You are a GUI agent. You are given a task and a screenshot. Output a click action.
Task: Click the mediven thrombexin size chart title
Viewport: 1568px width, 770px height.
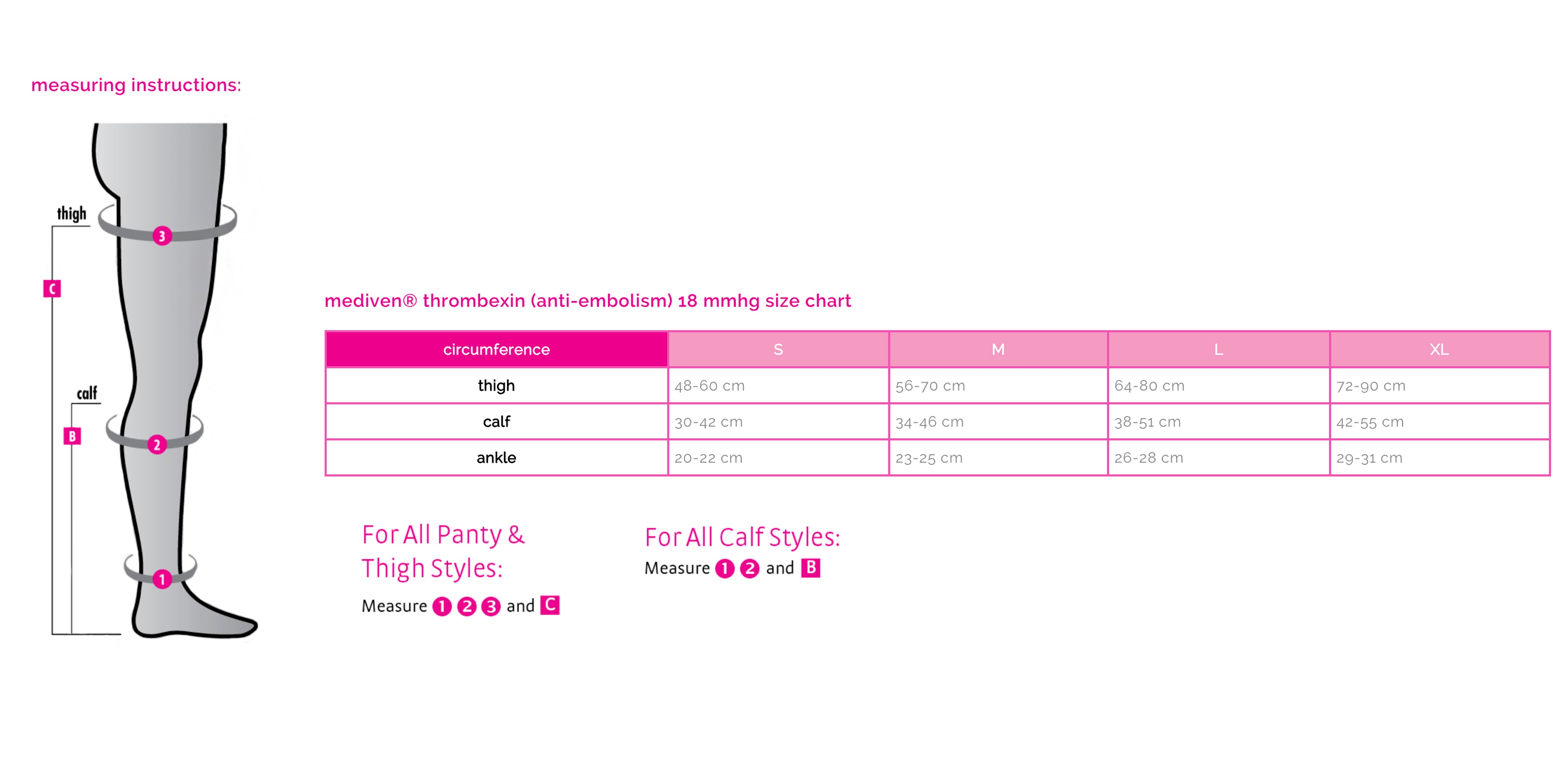(x=587, y=301)
